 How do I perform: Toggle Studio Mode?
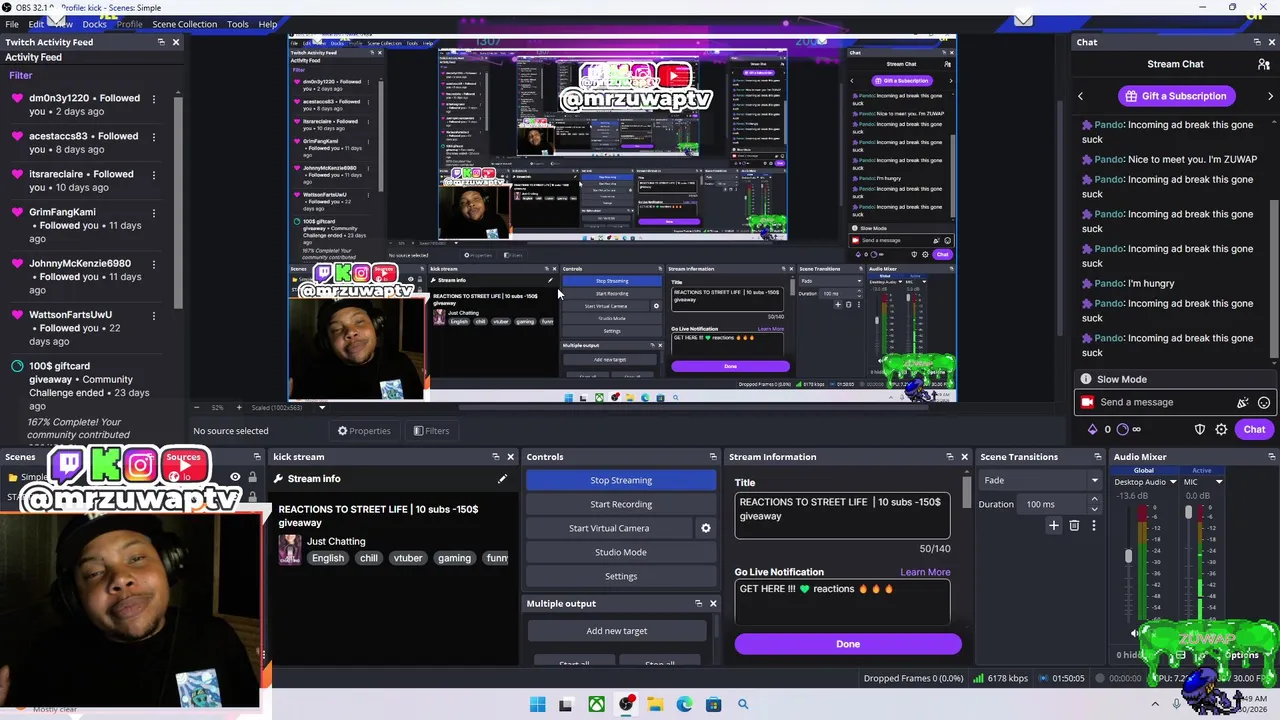pyautogui.click(x=621, y=552)
